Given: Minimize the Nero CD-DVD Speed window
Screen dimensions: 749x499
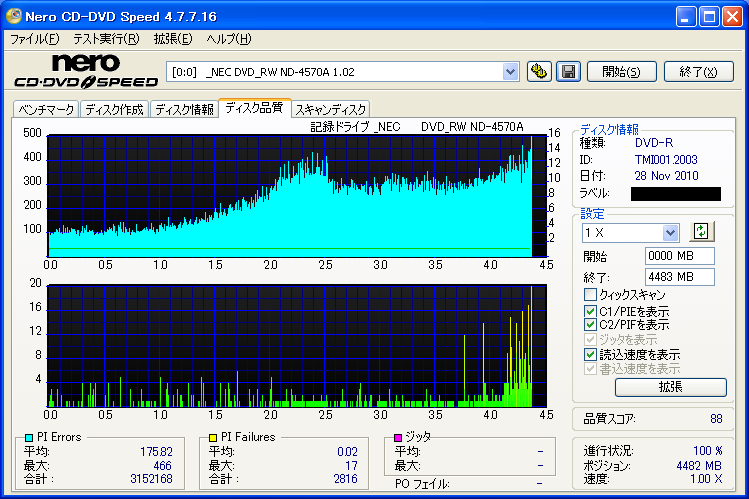Looking at the screenshot, I should pyautogui.click(x=686, y=17).
